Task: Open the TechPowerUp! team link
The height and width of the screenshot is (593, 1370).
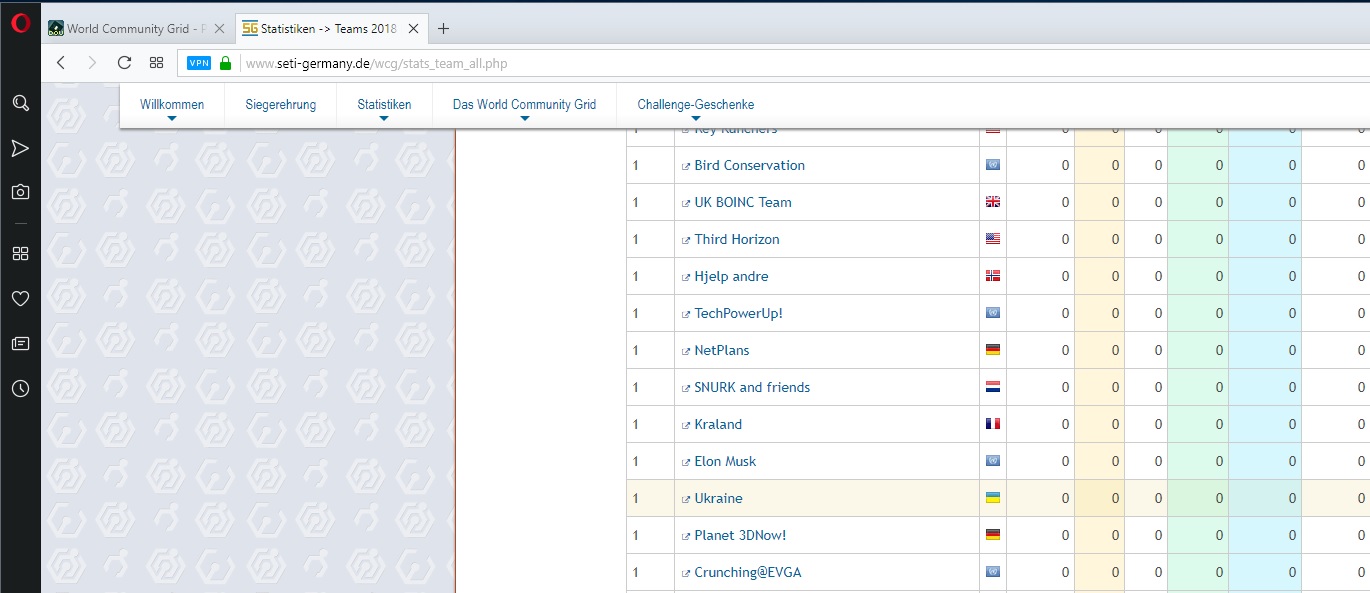Action: tap(738, 313)
